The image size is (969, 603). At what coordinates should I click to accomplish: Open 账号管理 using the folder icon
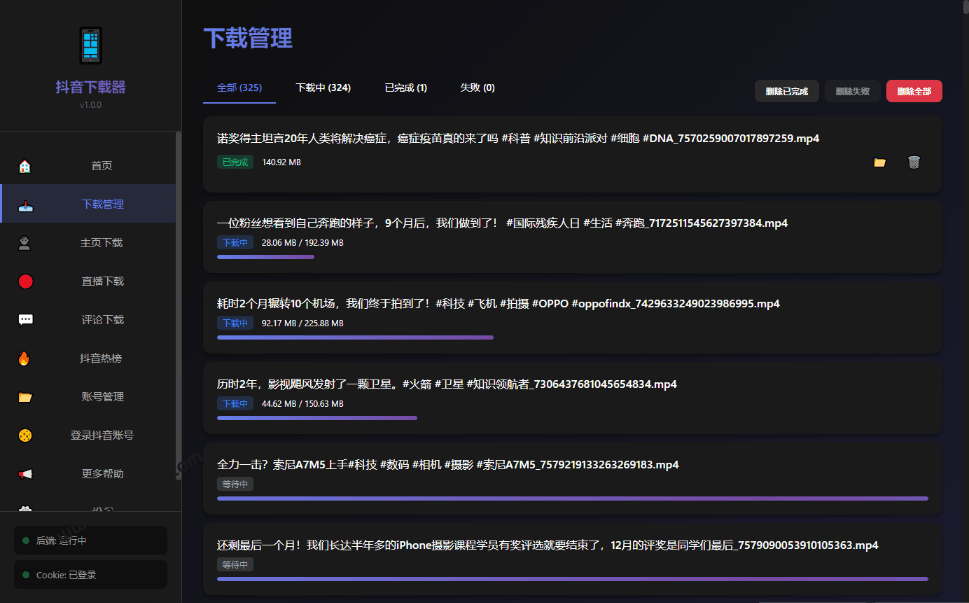tap(25, 396)
